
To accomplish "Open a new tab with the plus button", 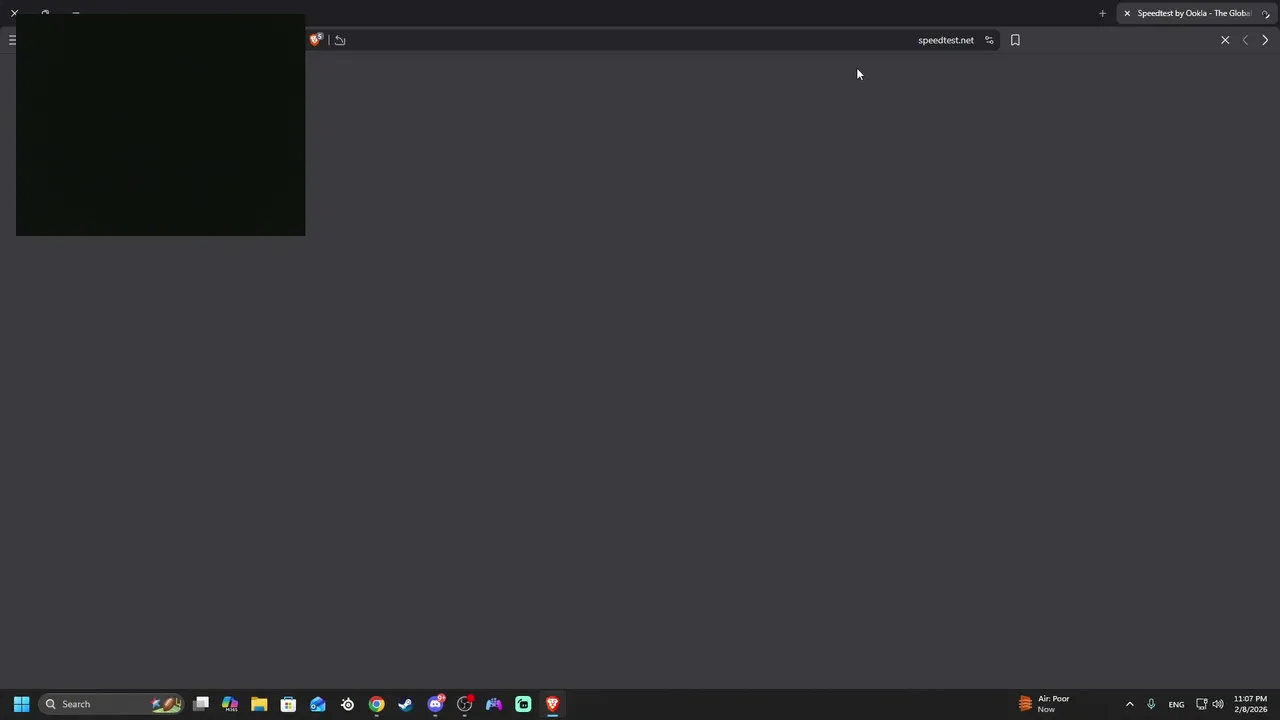I will coord(1102,13).
